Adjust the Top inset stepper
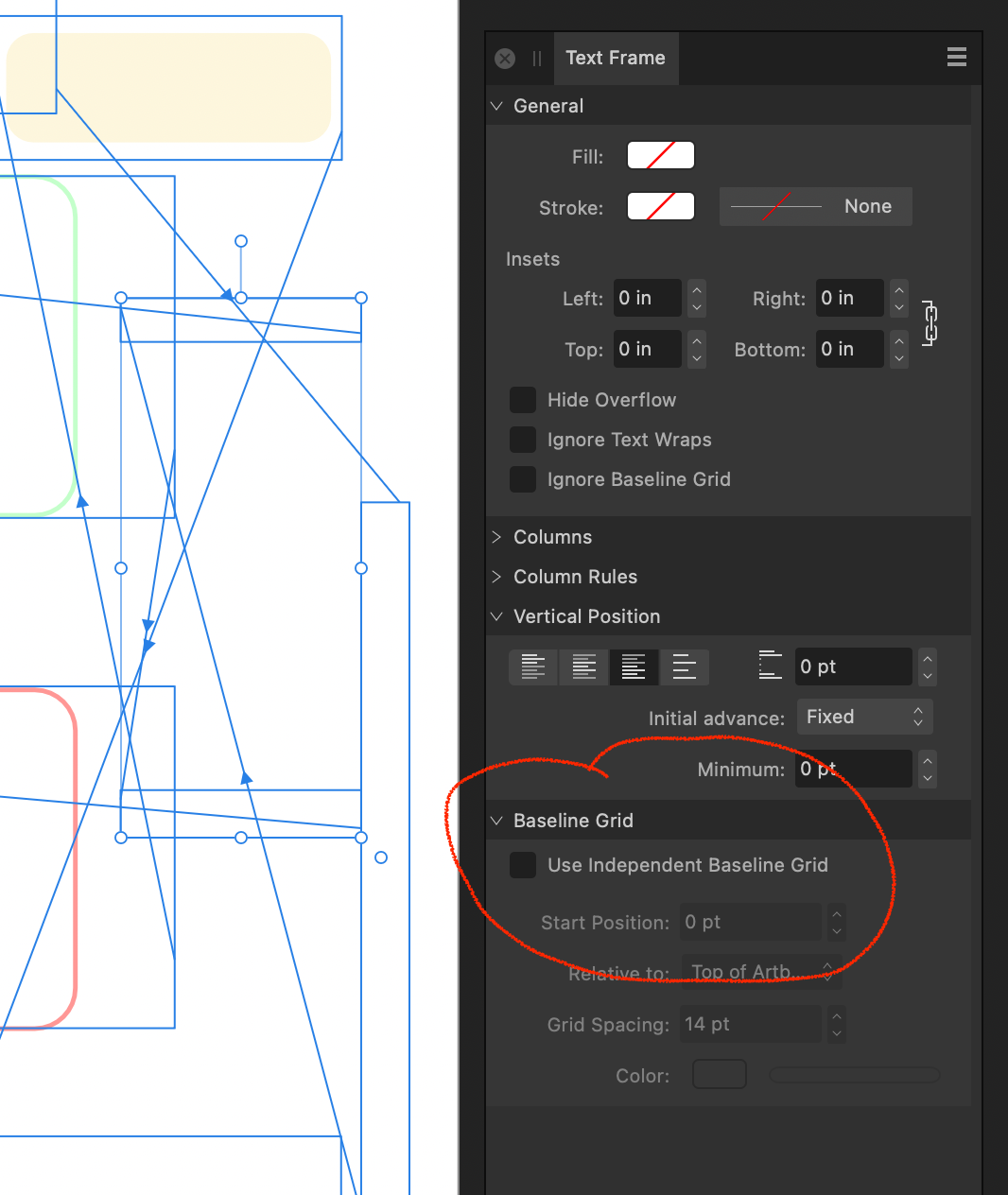The height and width of the screenshot is (1195, 1008). [x=697, y=349]
